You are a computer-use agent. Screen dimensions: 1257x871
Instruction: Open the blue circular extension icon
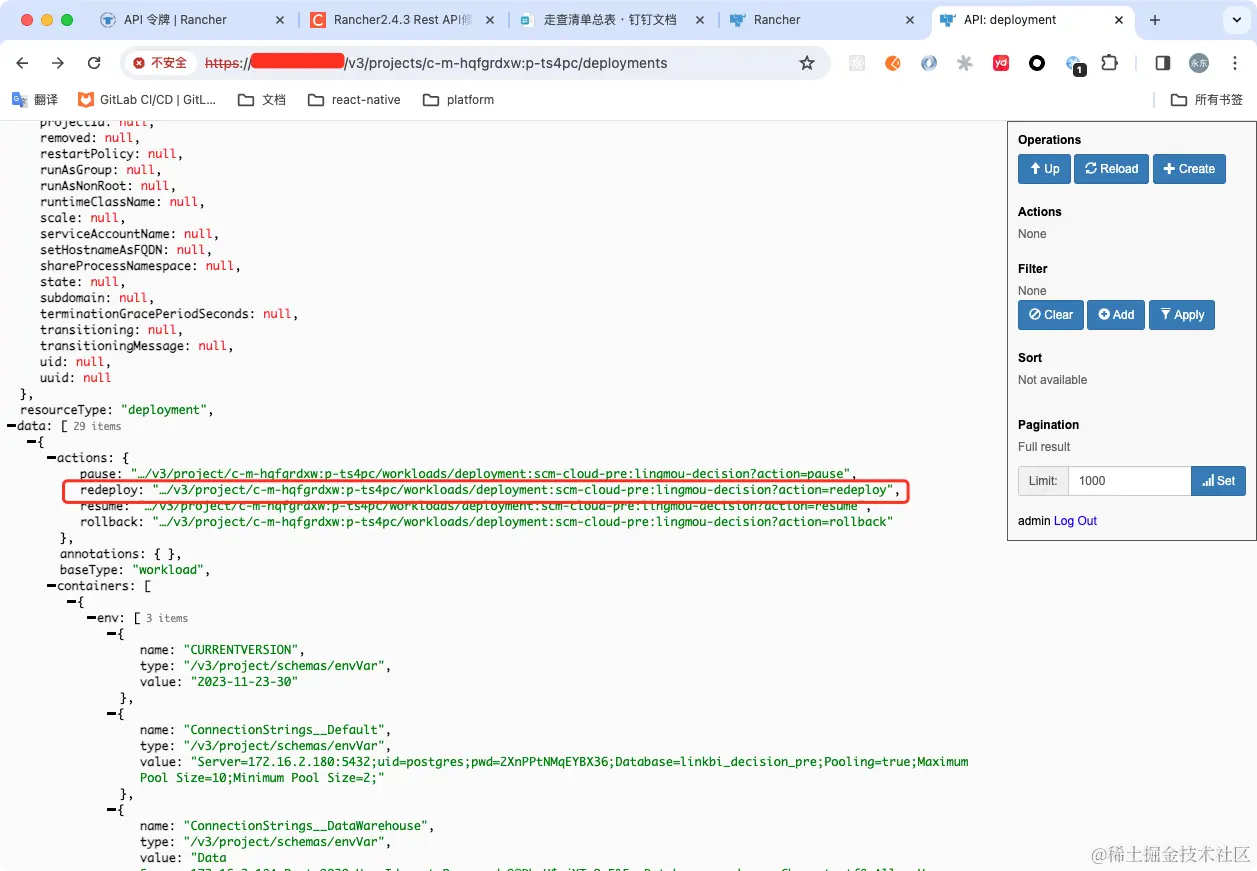pos(929,63)
